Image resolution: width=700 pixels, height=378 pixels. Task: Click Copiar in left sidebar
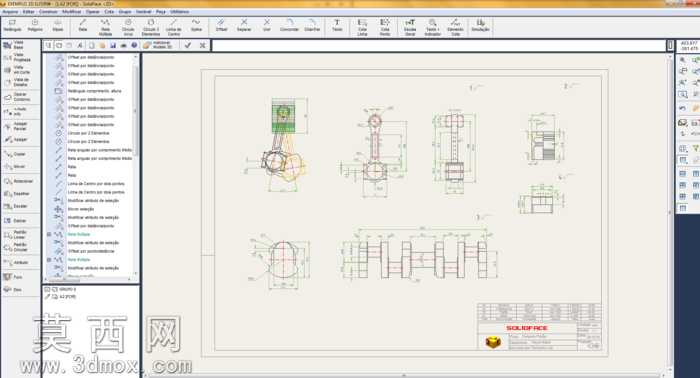15,154
